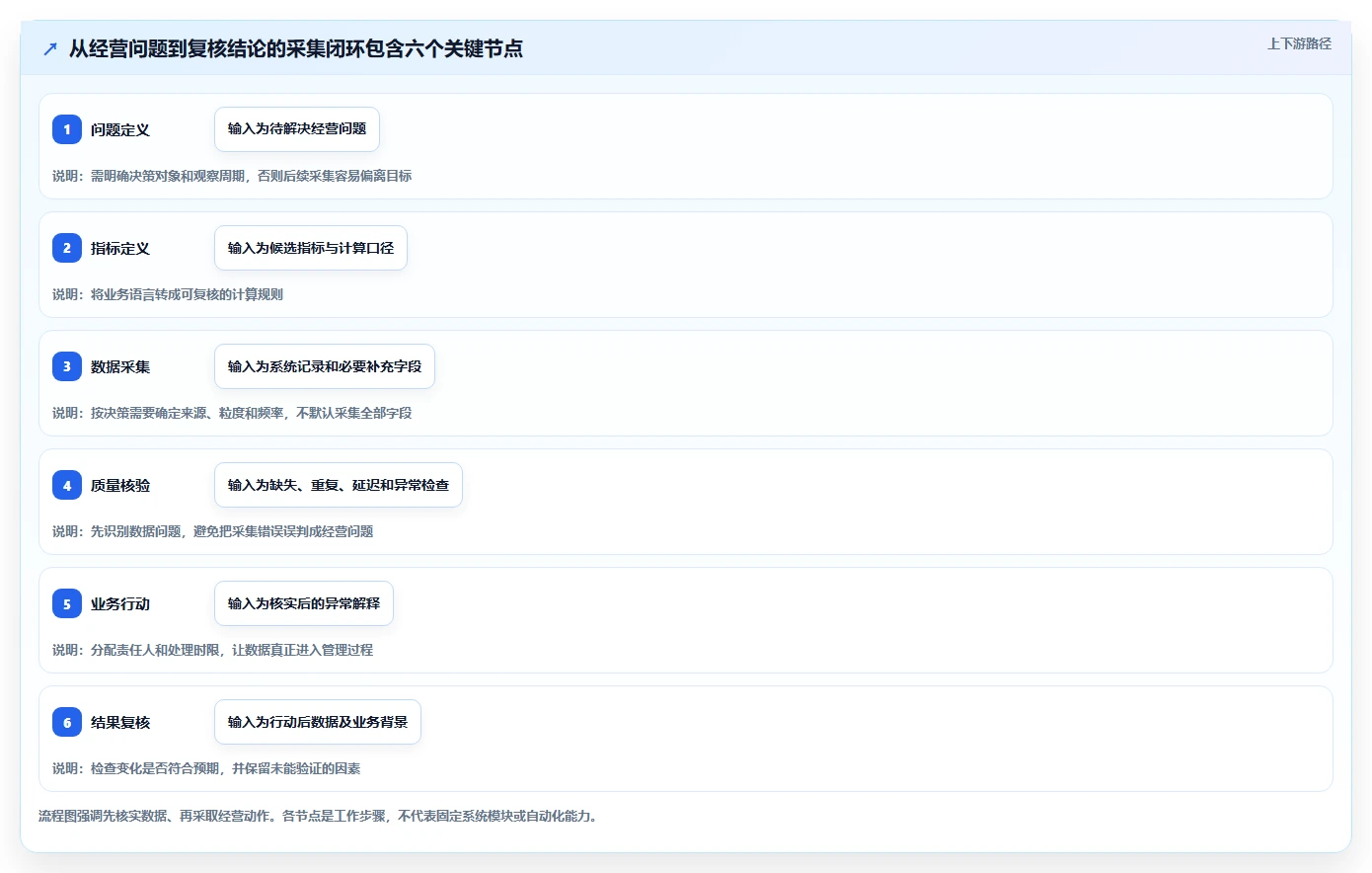This screenshot has height=873, width=1372.
Task: Click the note 将业务语言转成可复核的计算规则
Action: tap(187, 294)
